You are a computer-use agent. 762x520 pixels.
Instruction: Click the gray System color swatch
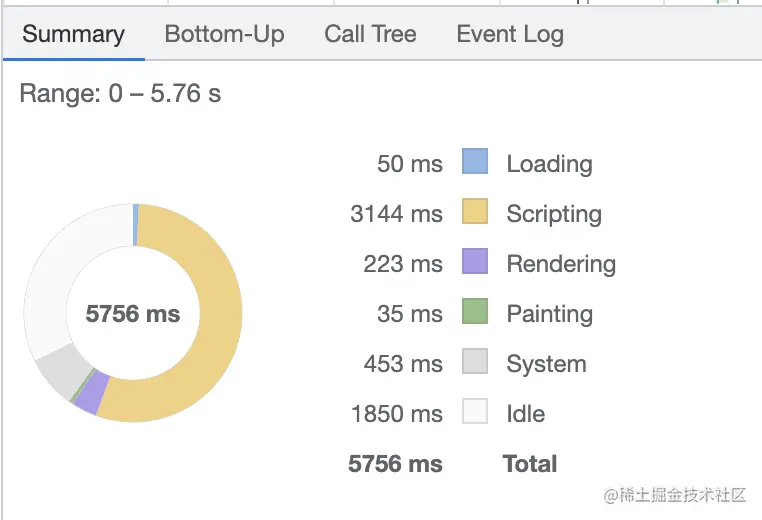pyautogui.click(x=475, y=362)
